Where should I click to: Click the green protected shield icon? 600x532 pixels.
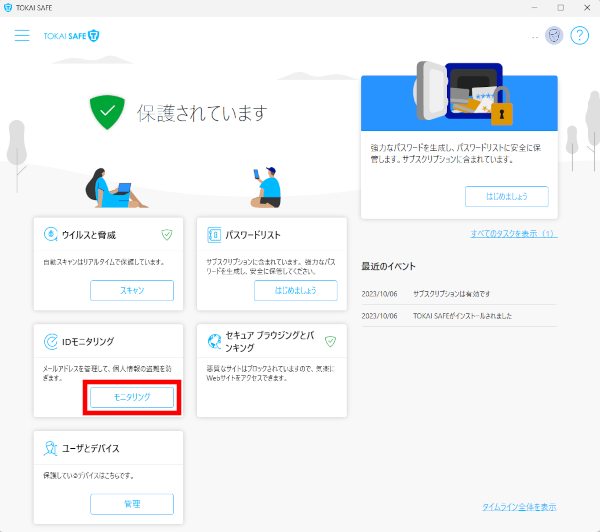(107, 112)
